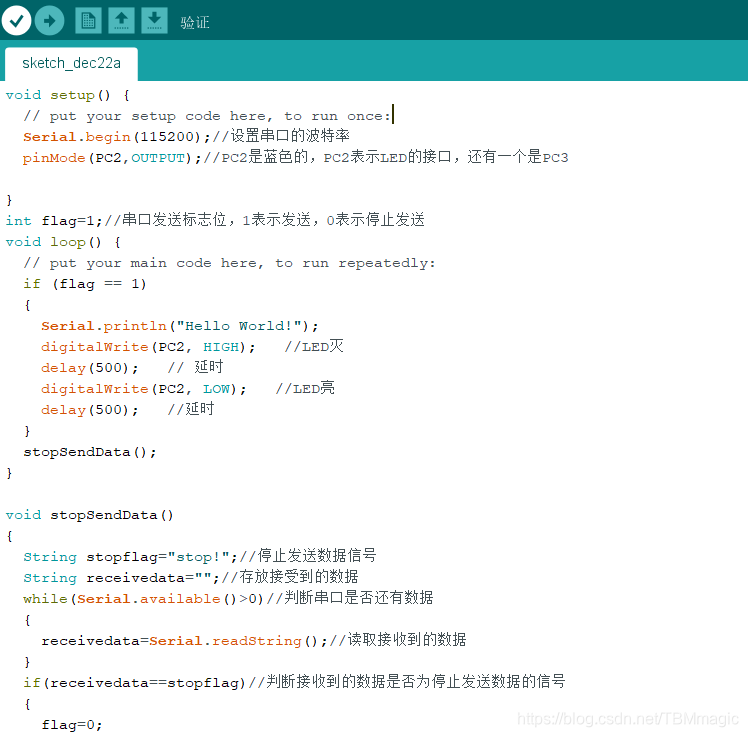
Task: Click the flag=0; statement
Action: pos(72,725)
